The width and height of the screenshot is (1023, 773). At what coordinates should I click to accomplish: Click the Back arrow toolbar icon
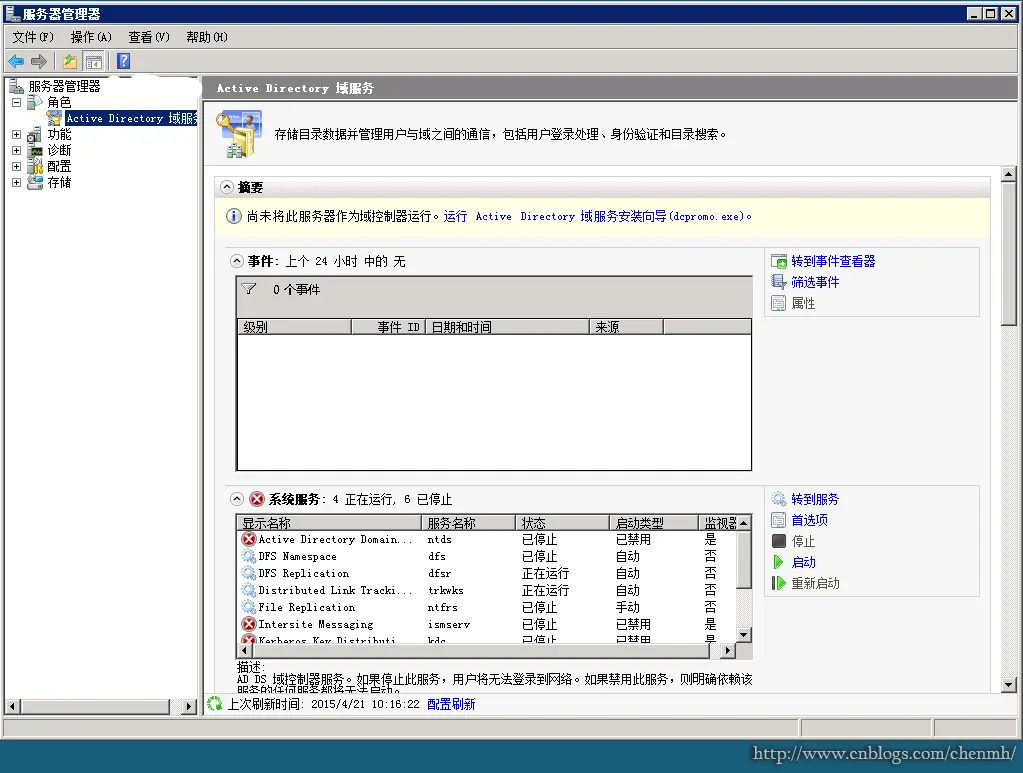click(x=16, y=61)
